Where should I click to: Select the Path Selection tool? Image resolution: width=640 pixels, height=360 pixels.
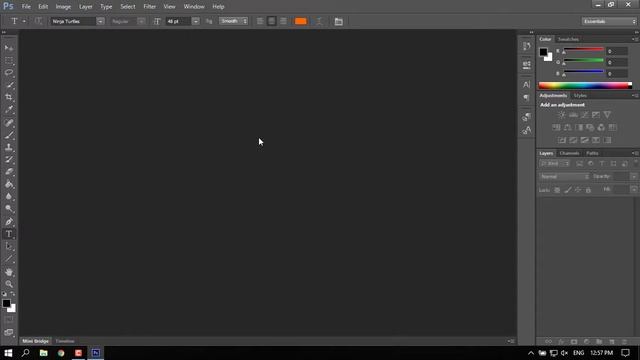[9, 247]
